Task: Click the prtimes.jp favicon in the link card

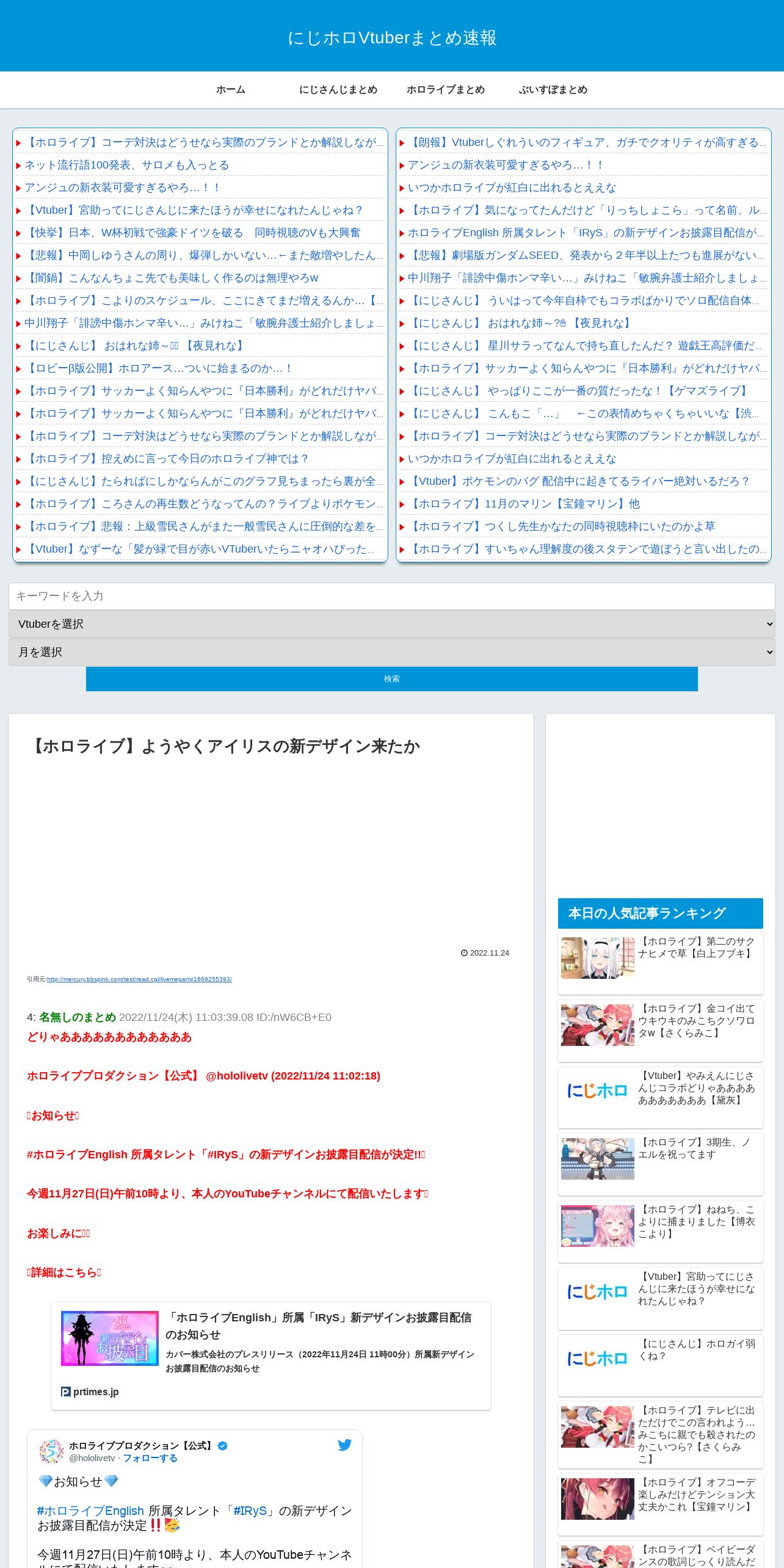Action: tap(66, 1392)
